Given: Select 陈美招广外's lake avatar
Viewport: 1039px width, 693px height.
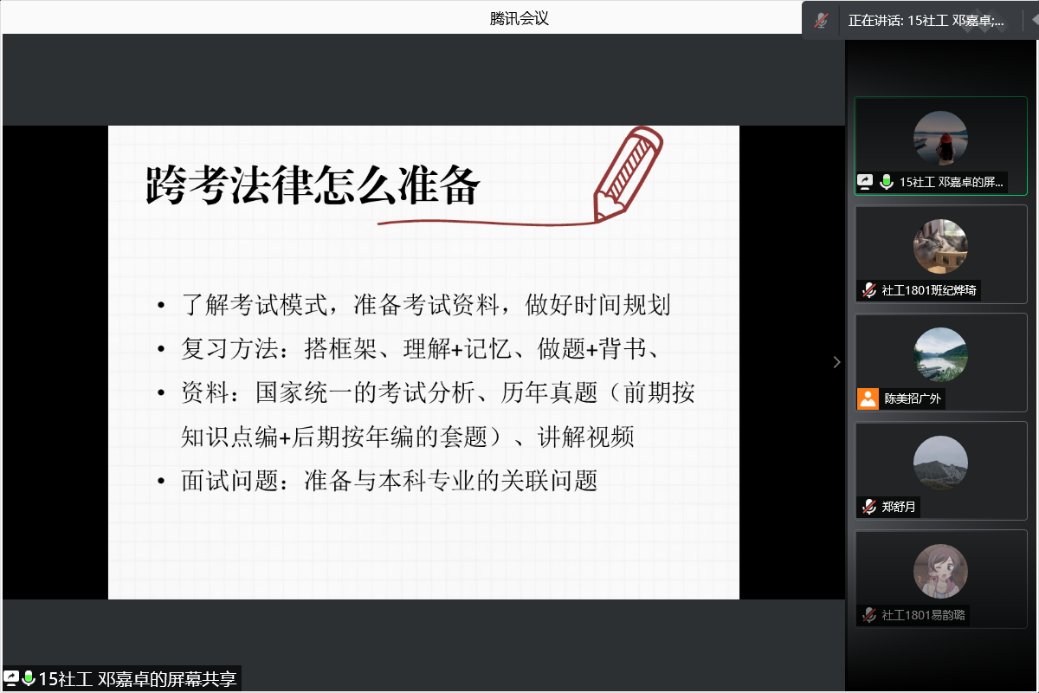Looking at the screenshot, I should (x=940, y=354).
